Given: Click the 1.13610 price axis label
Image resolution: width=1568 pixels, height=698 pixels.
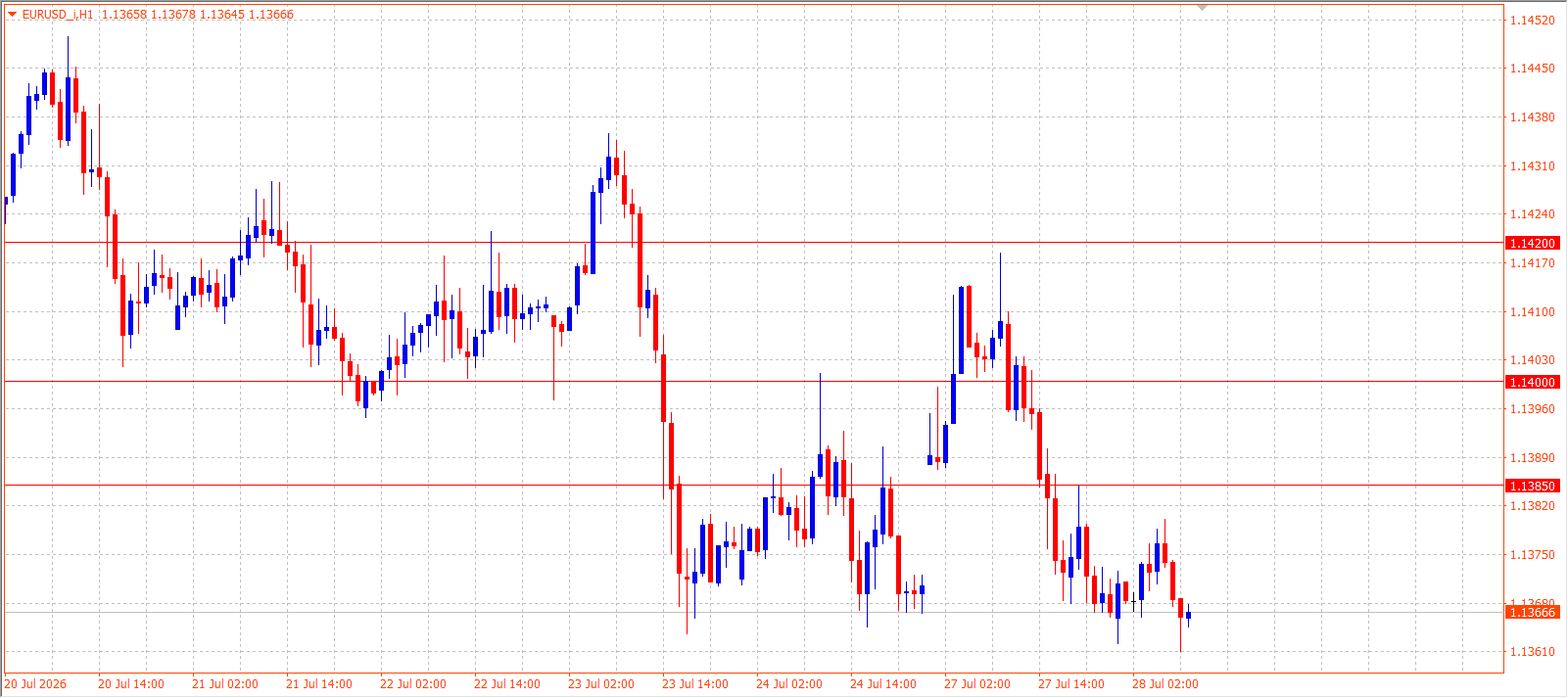Looking at the screenshot, I should [1532, 652].
